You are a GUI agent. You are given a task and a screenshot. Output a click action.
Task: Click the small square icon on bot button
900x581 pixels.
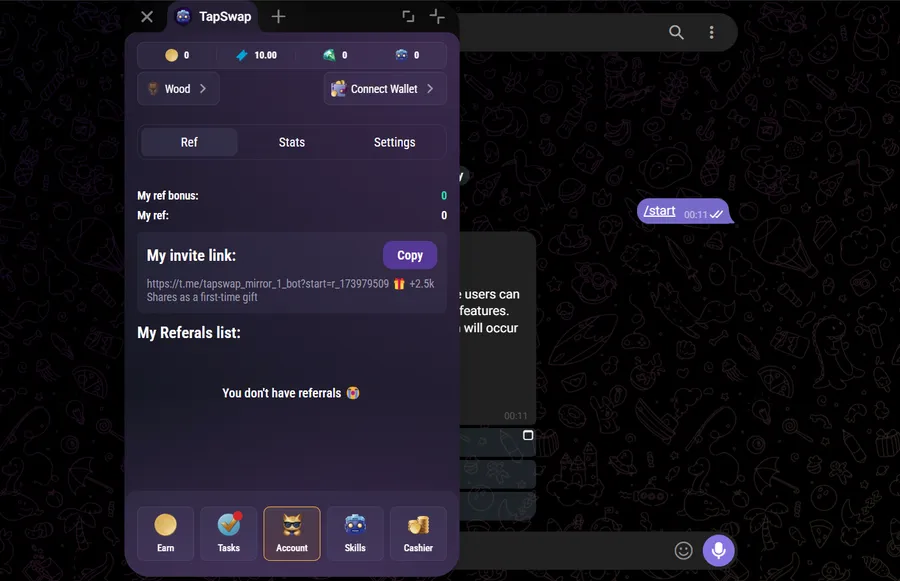click(x=528, y=435)
